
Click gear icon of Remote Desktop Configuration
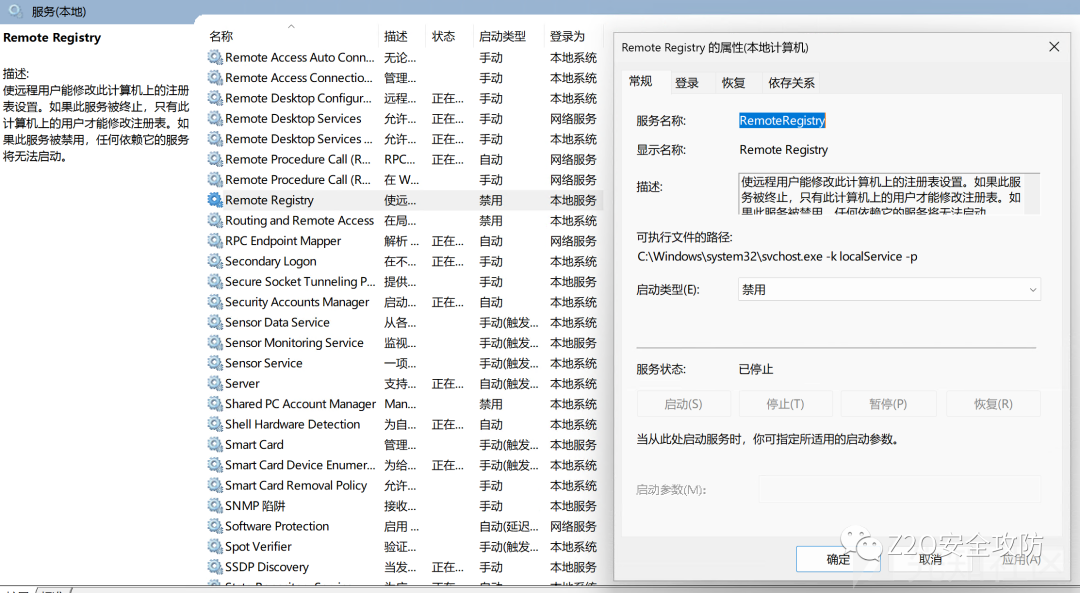pyautogui.click(x=215, y=98)
